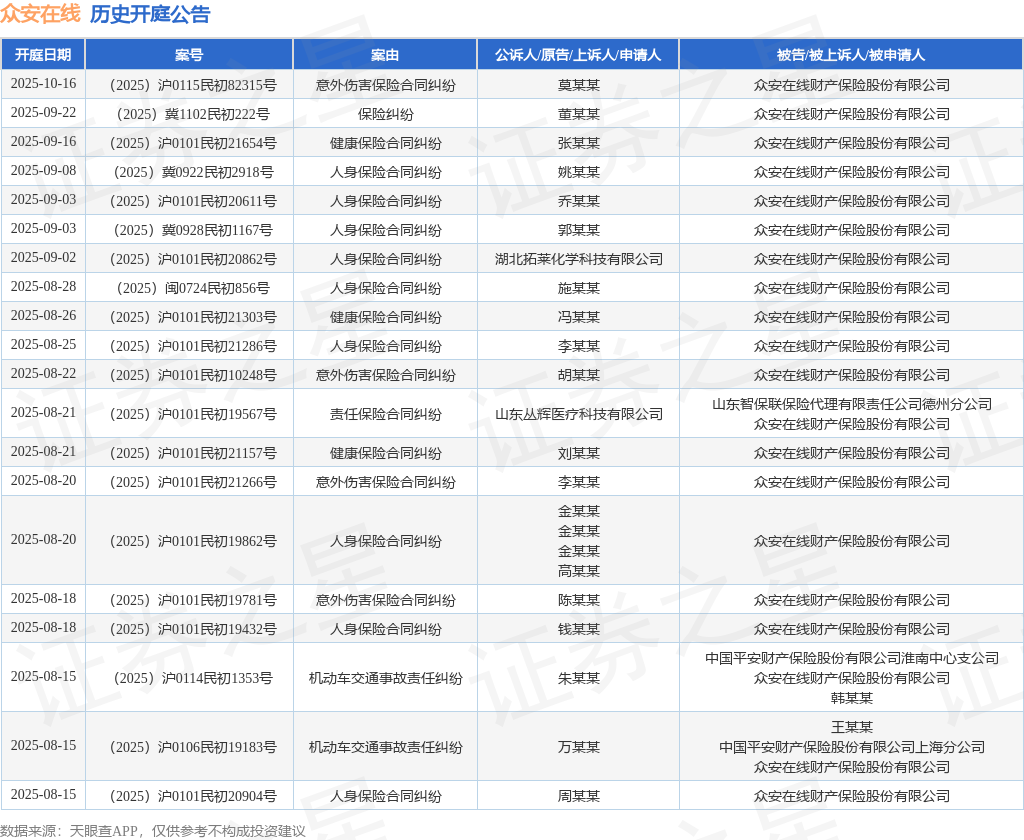The image size is (1024, 840).
Task: Click plaintiff cell 胡某某
Action: 579,375
